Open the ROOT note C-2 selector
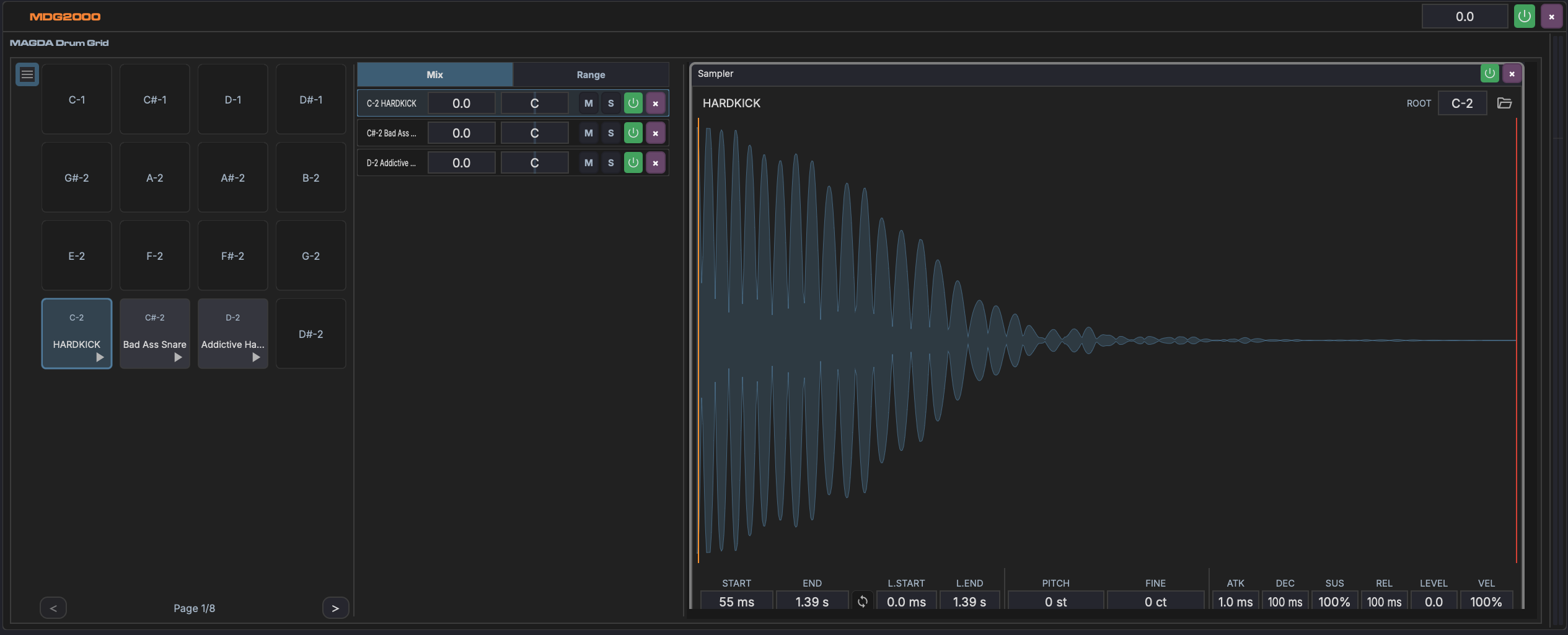 point(1461,104)
